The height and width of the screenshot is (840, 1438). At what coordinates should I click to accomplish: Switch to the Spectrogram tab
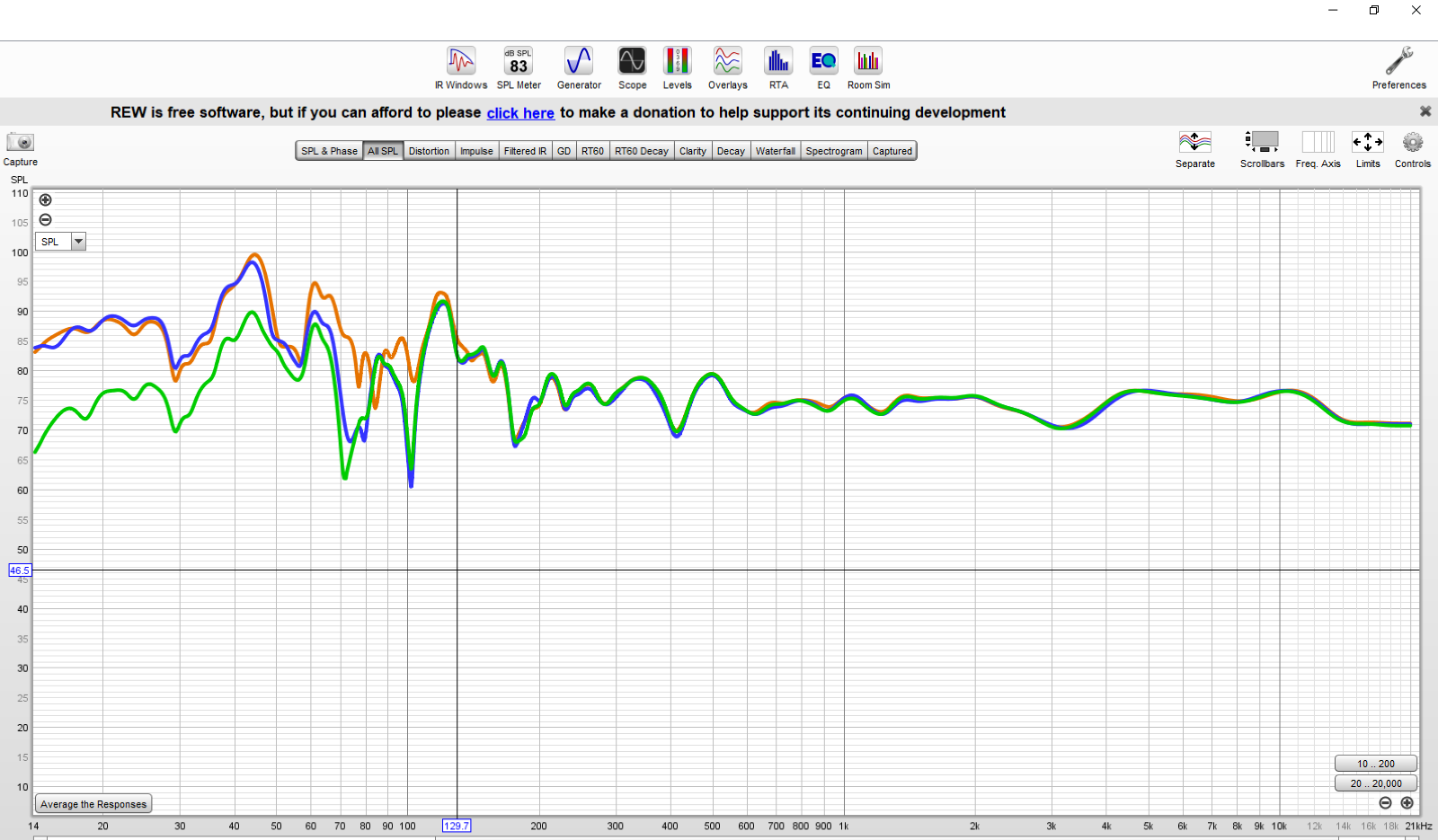point(833,151)
